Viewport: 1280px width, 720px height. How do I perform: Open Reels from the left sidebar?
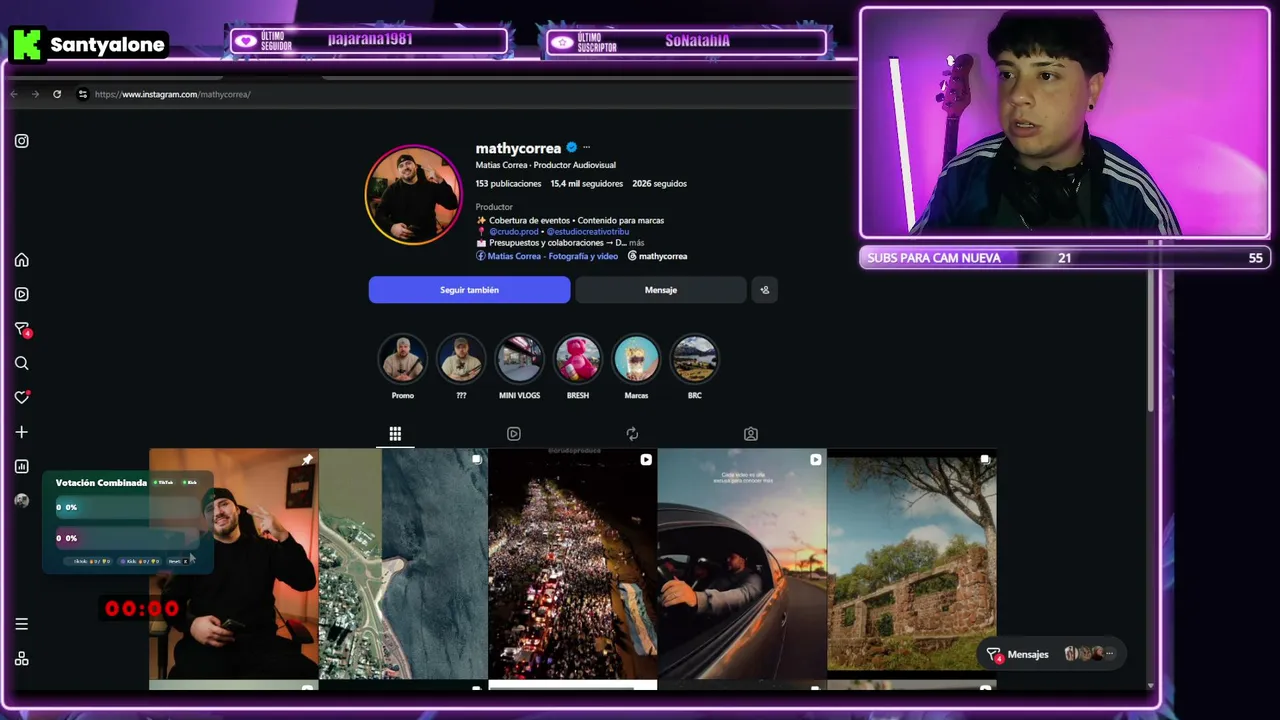pyautogui.click(x=22, y=294)
